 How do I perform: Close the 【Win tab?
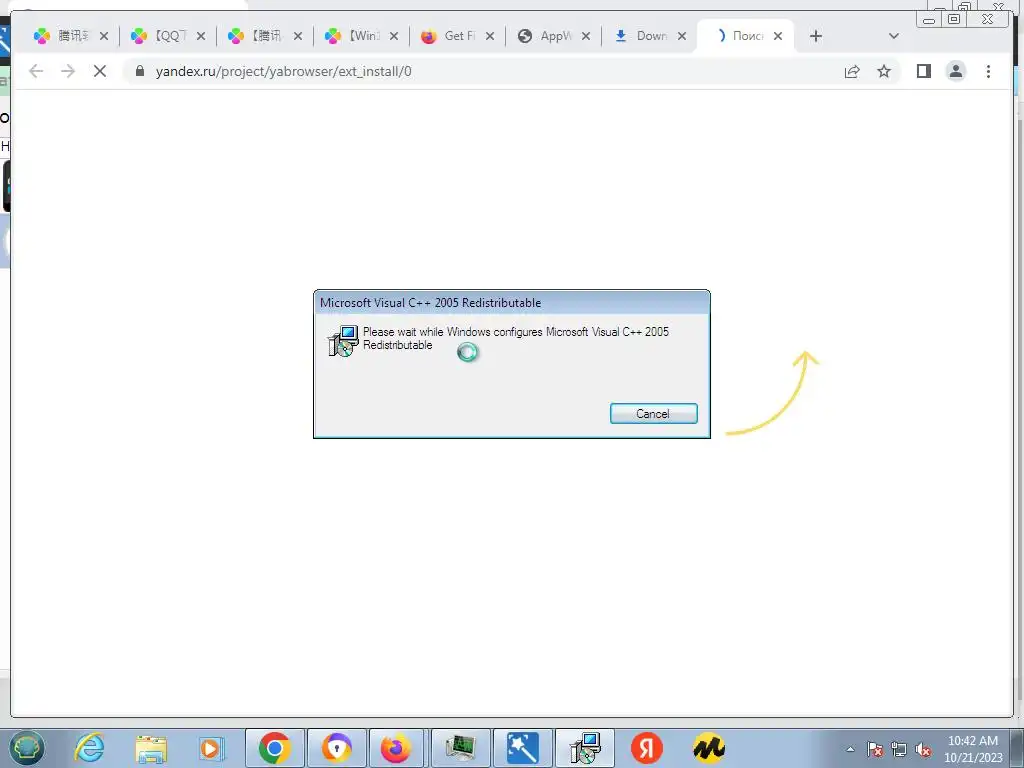pos(394,36)
